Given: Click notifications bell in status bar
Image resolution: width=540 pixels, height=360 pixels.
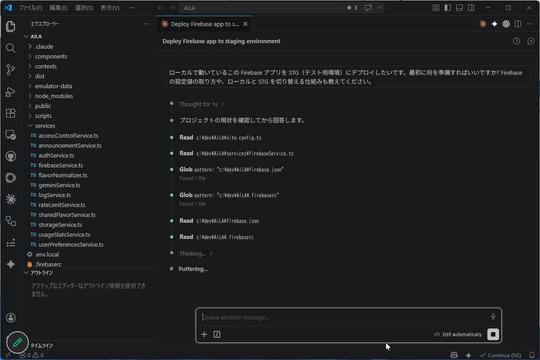Looking at the screenshot, I should 532,355.
